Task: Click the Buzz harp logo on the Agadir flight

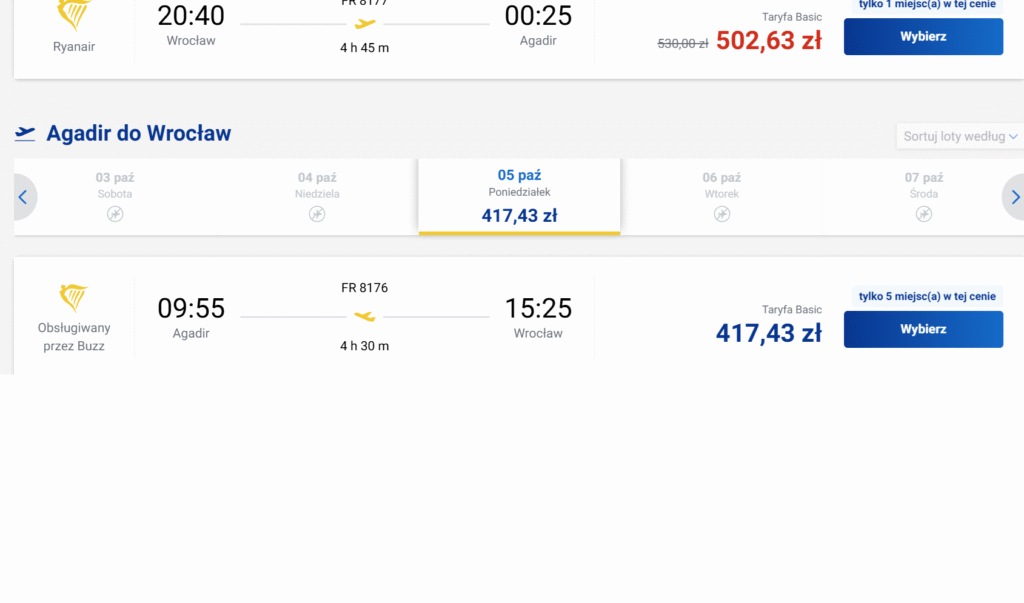Action: (x=73, y=298)
